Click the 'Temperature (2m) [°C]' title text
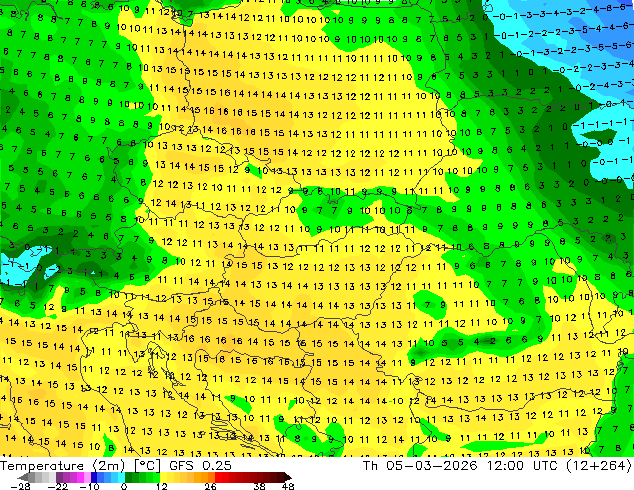Screen dimensions: 634x490 point(80,466)
